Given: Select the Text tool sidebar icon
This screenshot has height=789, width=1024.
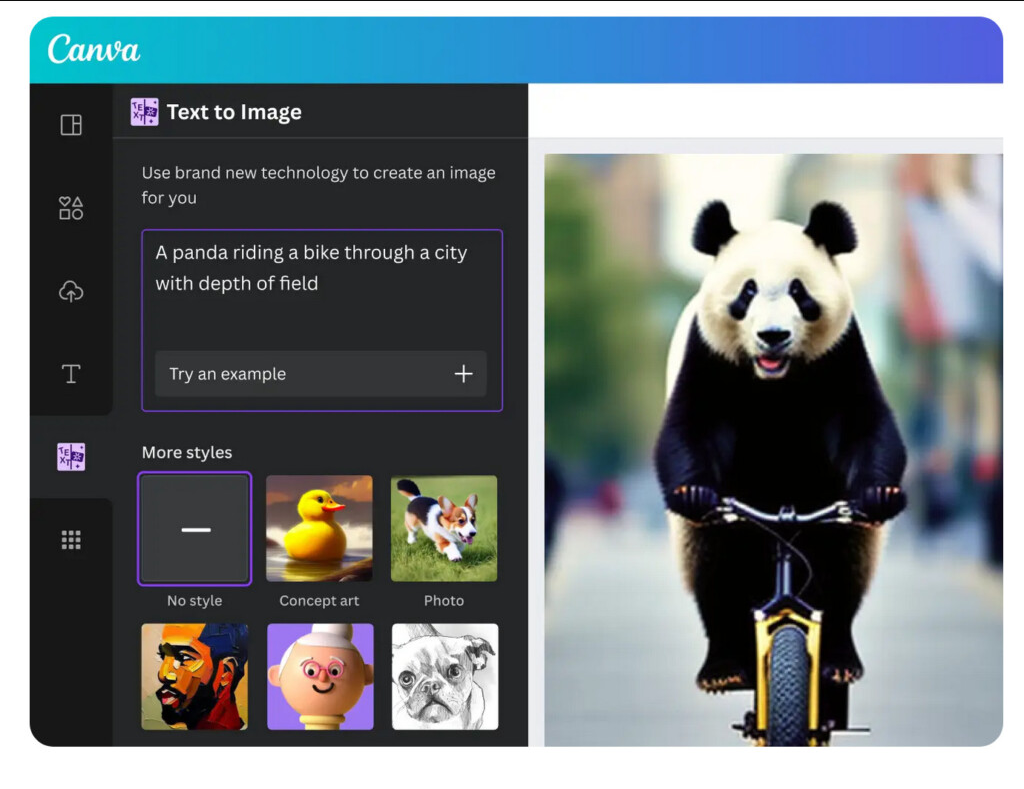Looking at the screenshot, I should (x=71, y=374).
